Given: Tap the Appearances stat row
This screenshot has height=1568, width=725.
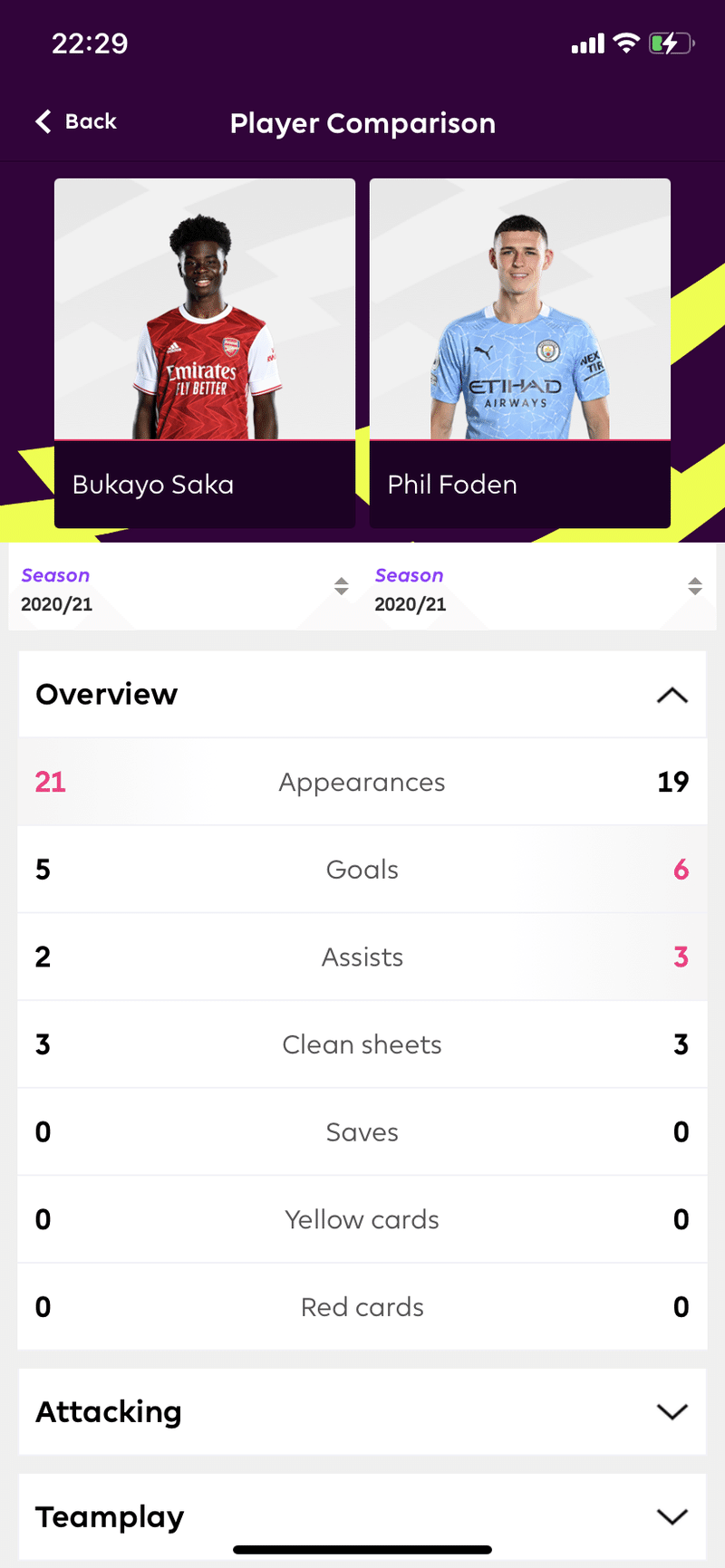Looking at the screenshot, I should click(x=362, y=782).
